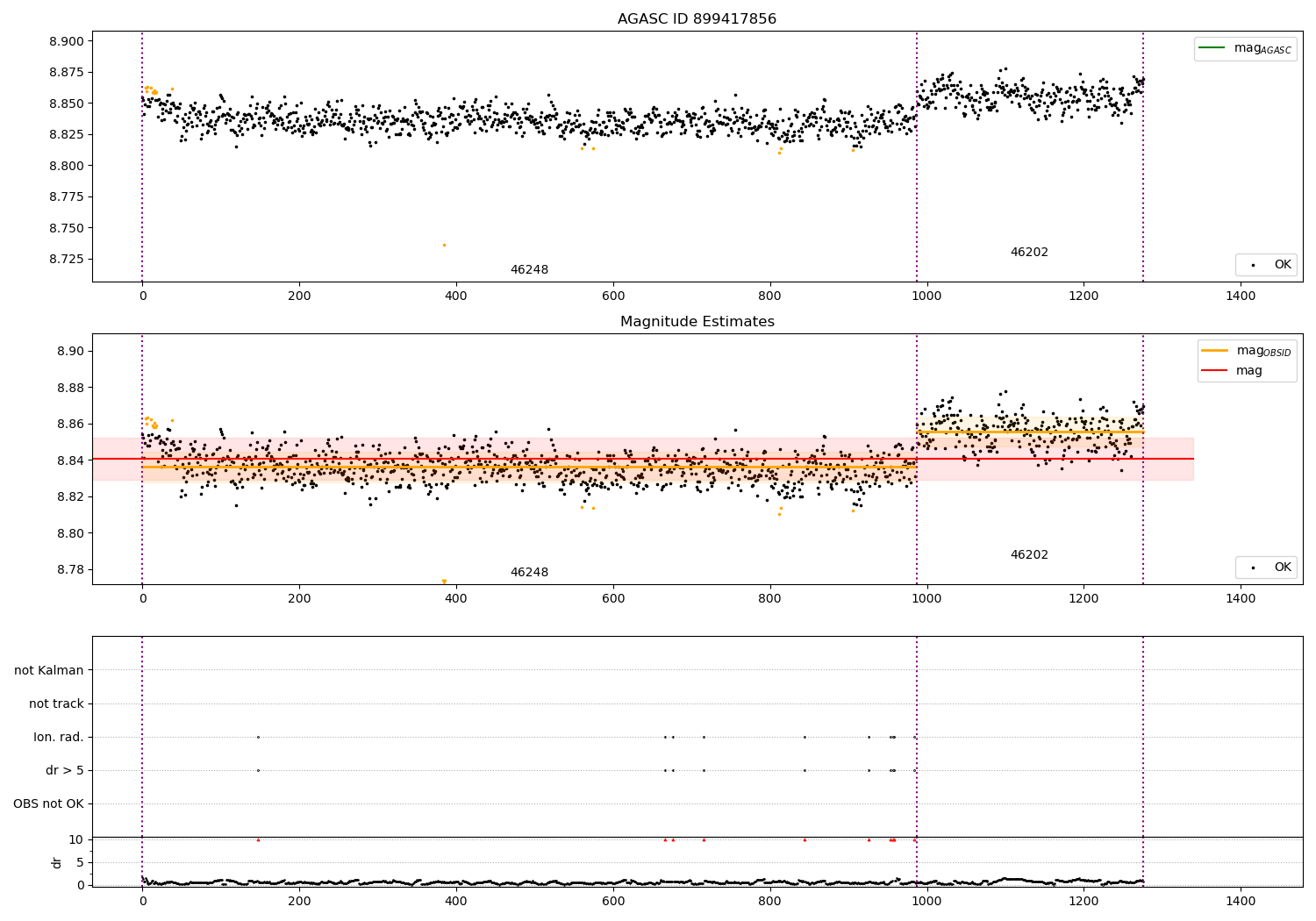Click the '46202' annotation in top plot
Screen dimensions: 1316x921
click(1029, 253)
